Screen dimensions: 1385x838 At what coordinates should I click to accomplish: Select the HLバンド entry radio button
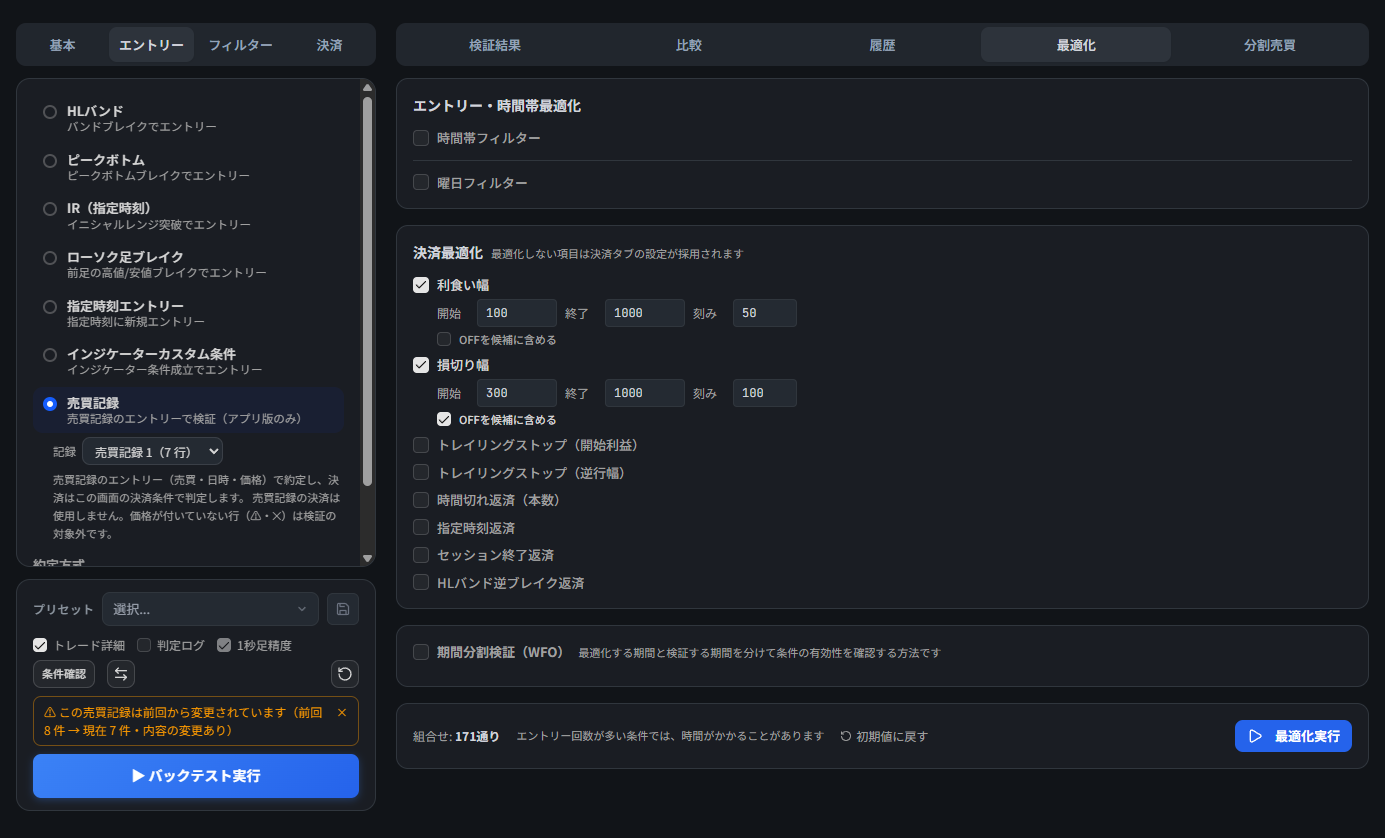[50, 112]
